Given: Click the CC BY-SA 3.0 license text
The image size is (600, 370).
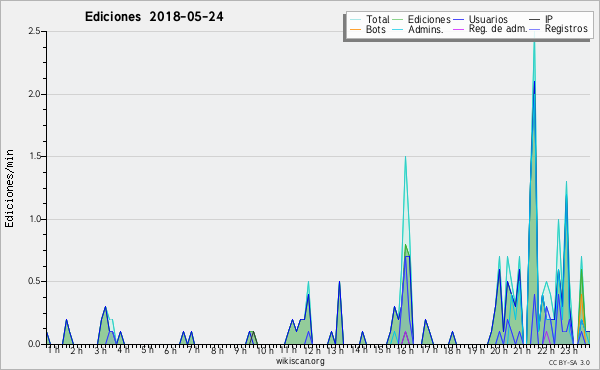Looking at the screenshot, I should 569,362.
